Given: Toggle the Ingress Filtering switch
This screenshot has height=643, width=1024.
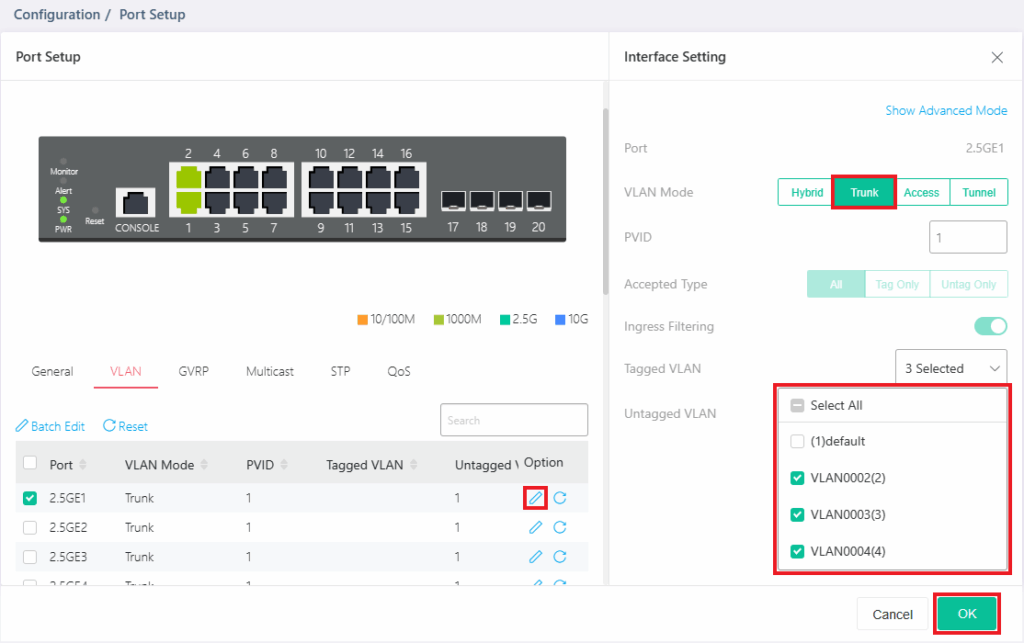Looking at the screenshot, I should click(x=990, y=326).
